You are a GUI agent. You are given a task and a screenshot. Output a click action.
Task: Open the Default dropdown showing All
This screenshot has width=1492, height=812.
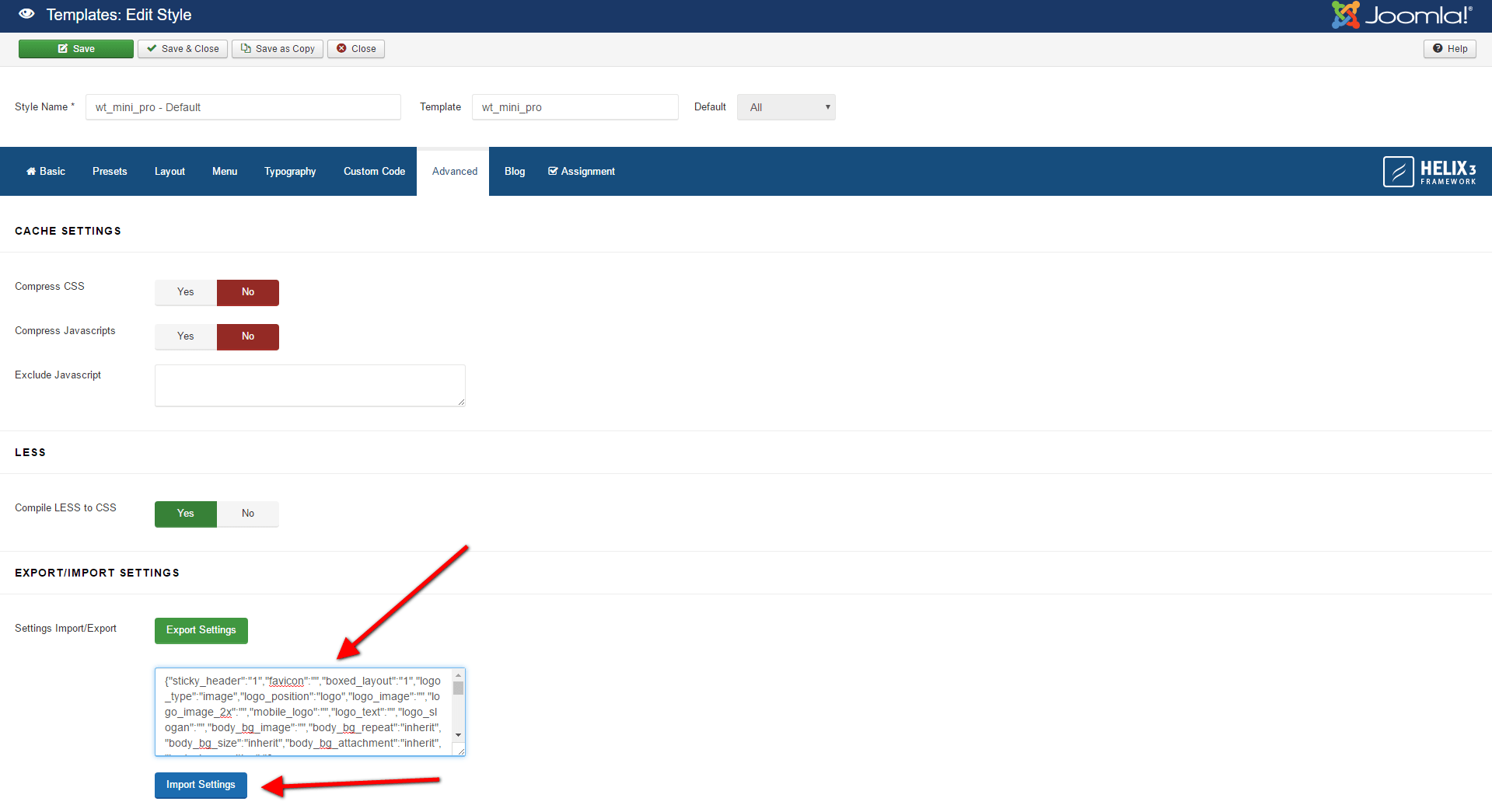(786, 107)
